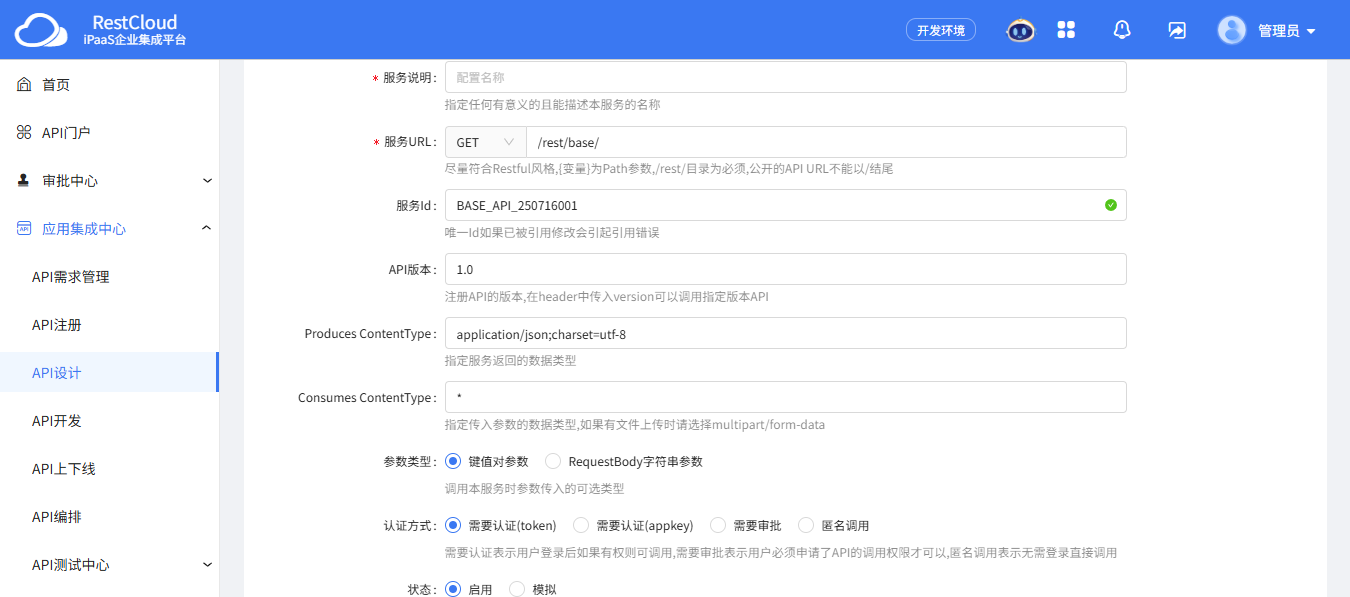Open the GET method dropdown
Screen dimensions: 1350x597
485,142
